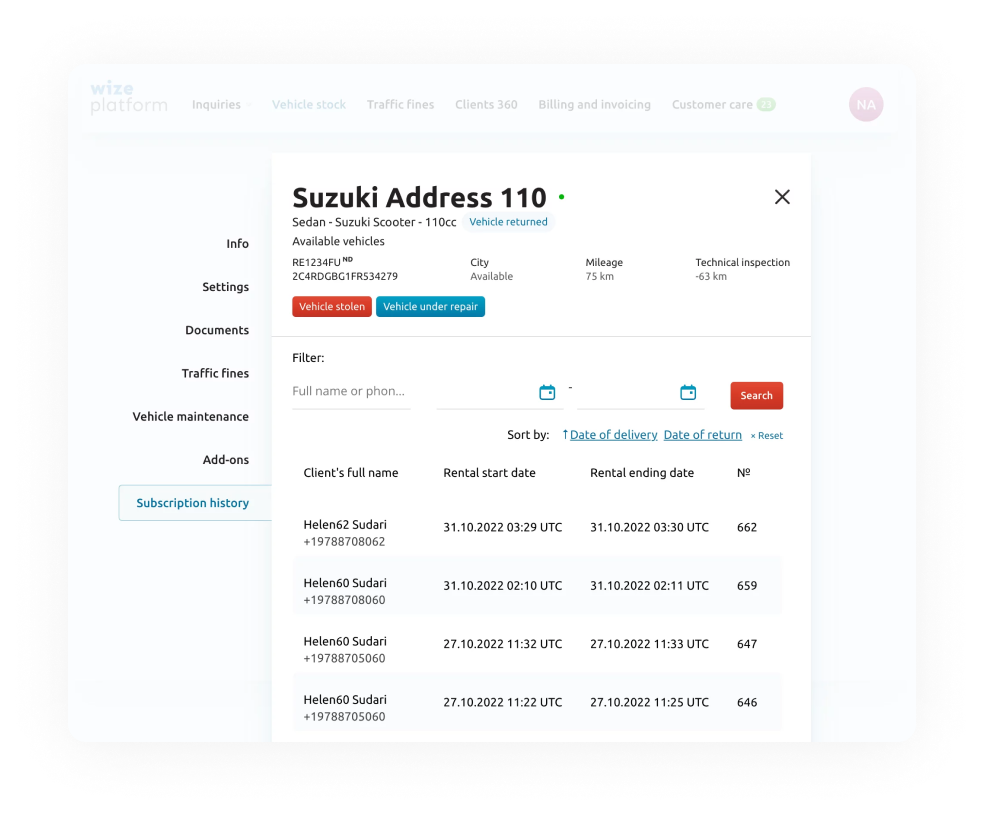Click the end date filter field
The width and height of the screenshot is (984, 814).
[640, 393]
